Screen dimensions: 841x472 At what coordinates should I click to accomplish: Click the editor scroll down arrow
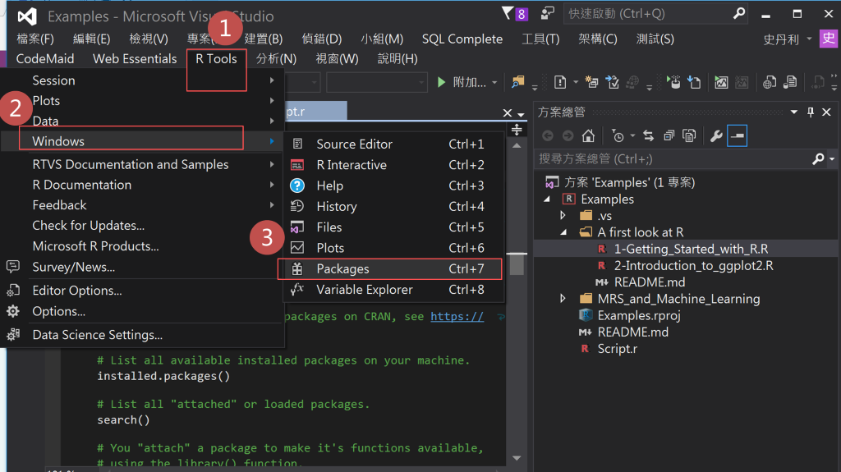point(517,458)
